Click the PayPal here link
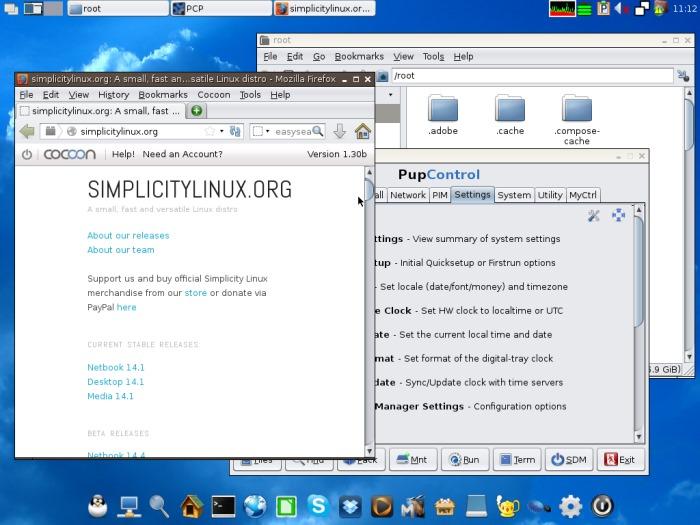This screenshot has height=525, width=700. pos(126,307)
